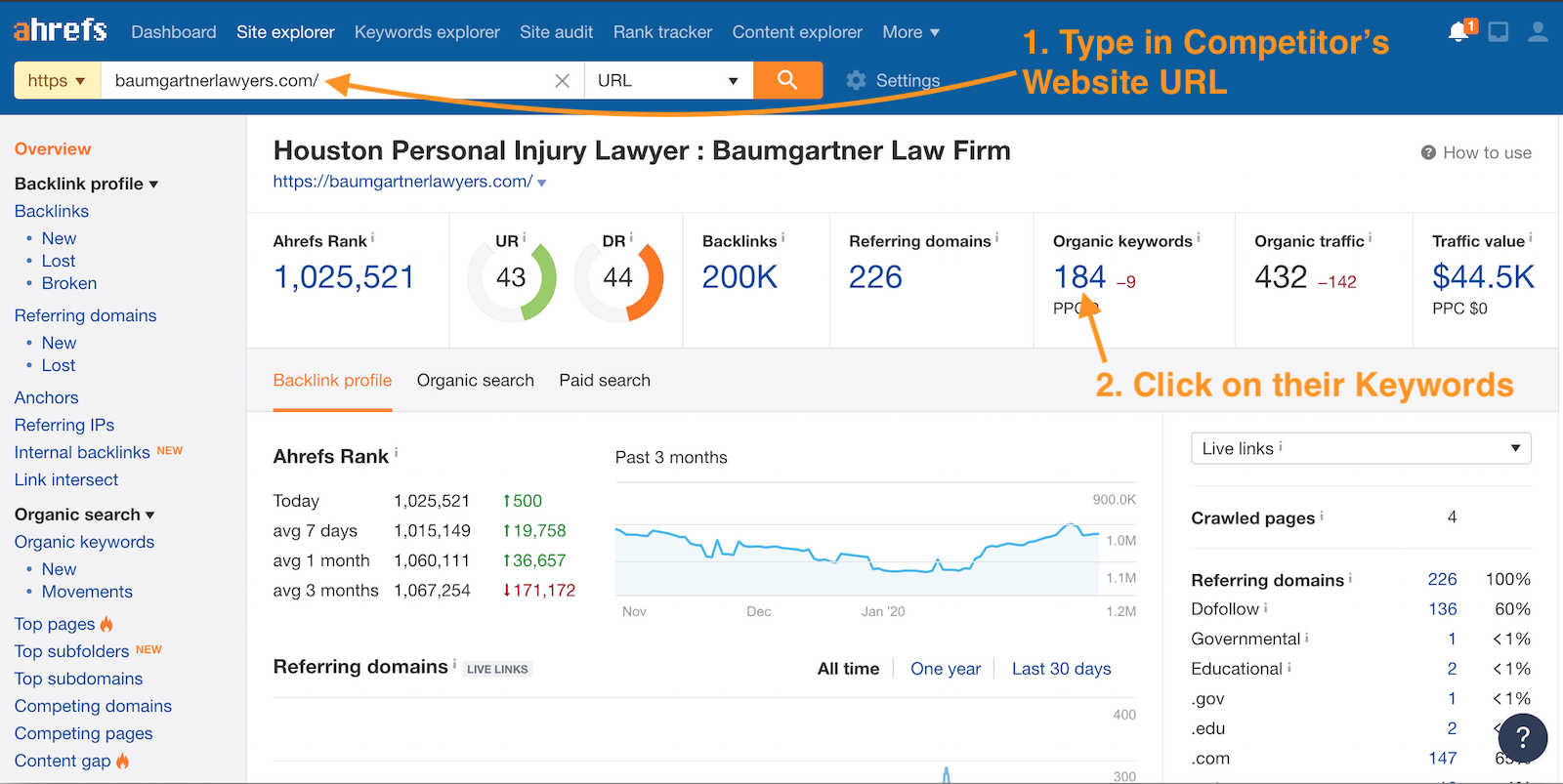Click the info icon beside Backlinks metric
1563x784 pixels.
point(782,237)
